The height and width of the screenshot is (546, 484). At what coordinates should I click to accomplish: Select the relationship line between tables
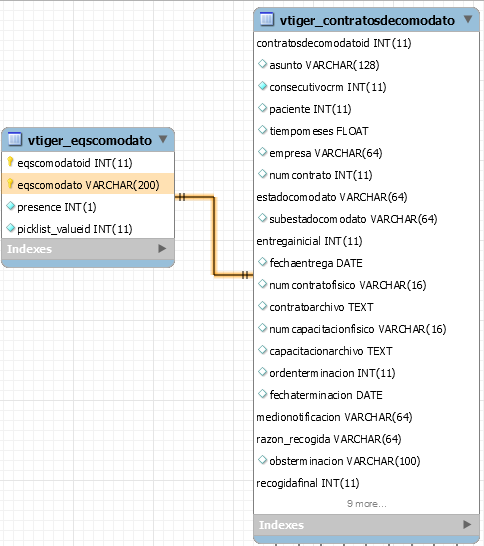point(214,236)
